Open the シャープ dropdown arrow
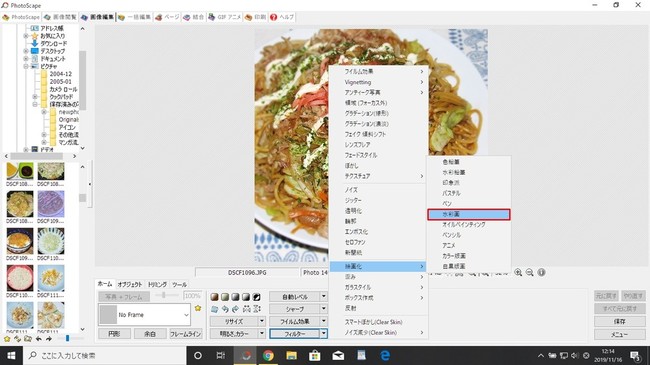 [324, 309]
